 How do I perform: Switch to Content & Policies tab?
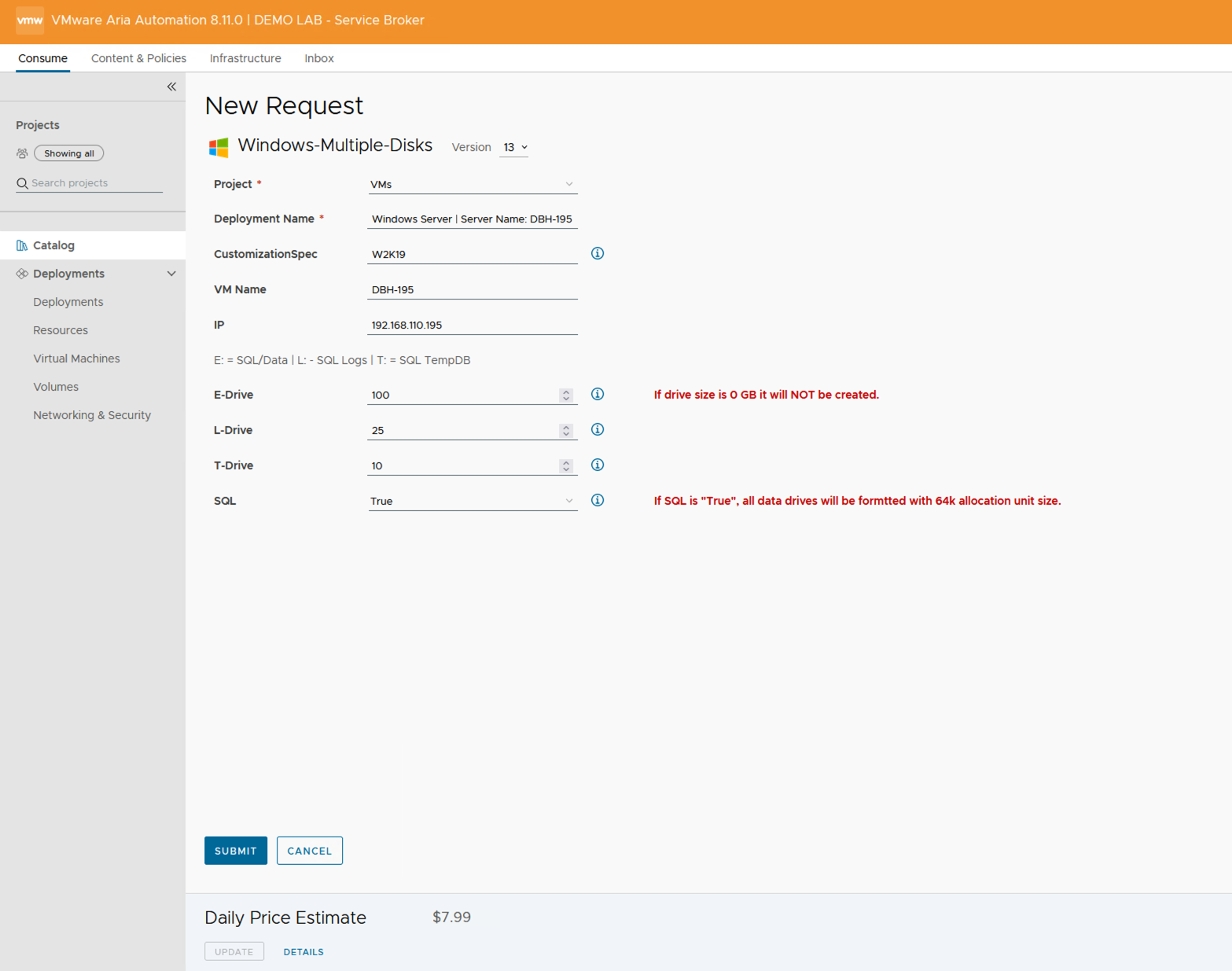tap(138, 58)
